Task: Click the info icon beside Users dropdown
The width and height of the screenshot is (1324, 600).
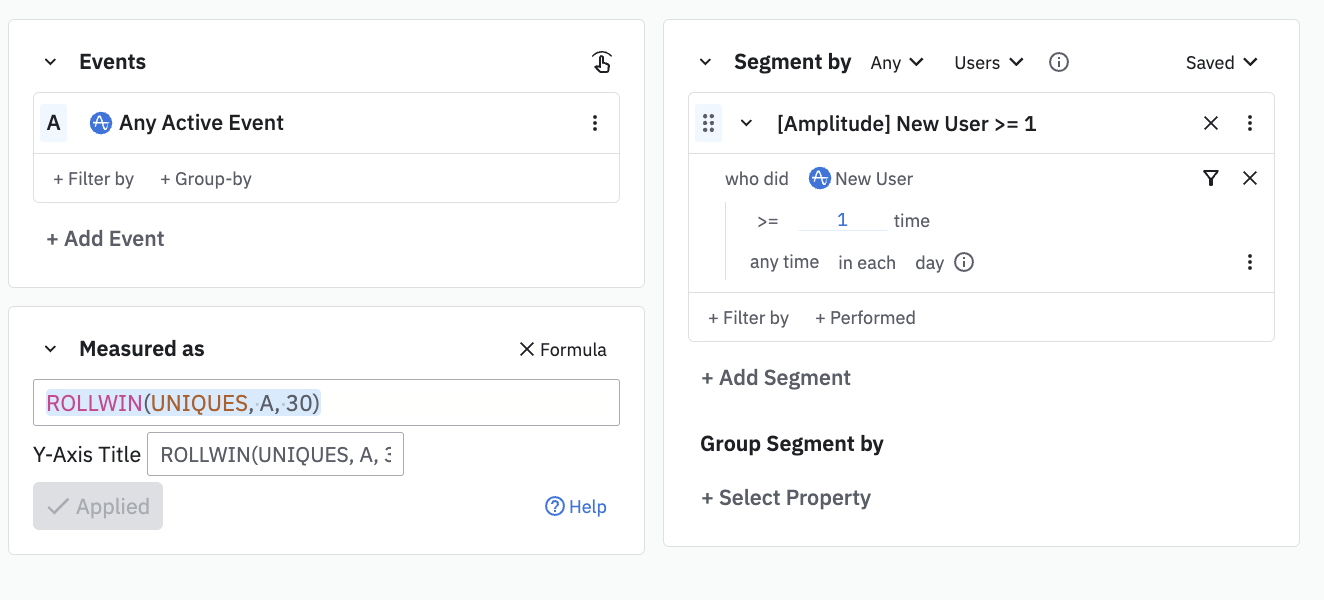Action: pyautogui.click(x=1058, y=62)
